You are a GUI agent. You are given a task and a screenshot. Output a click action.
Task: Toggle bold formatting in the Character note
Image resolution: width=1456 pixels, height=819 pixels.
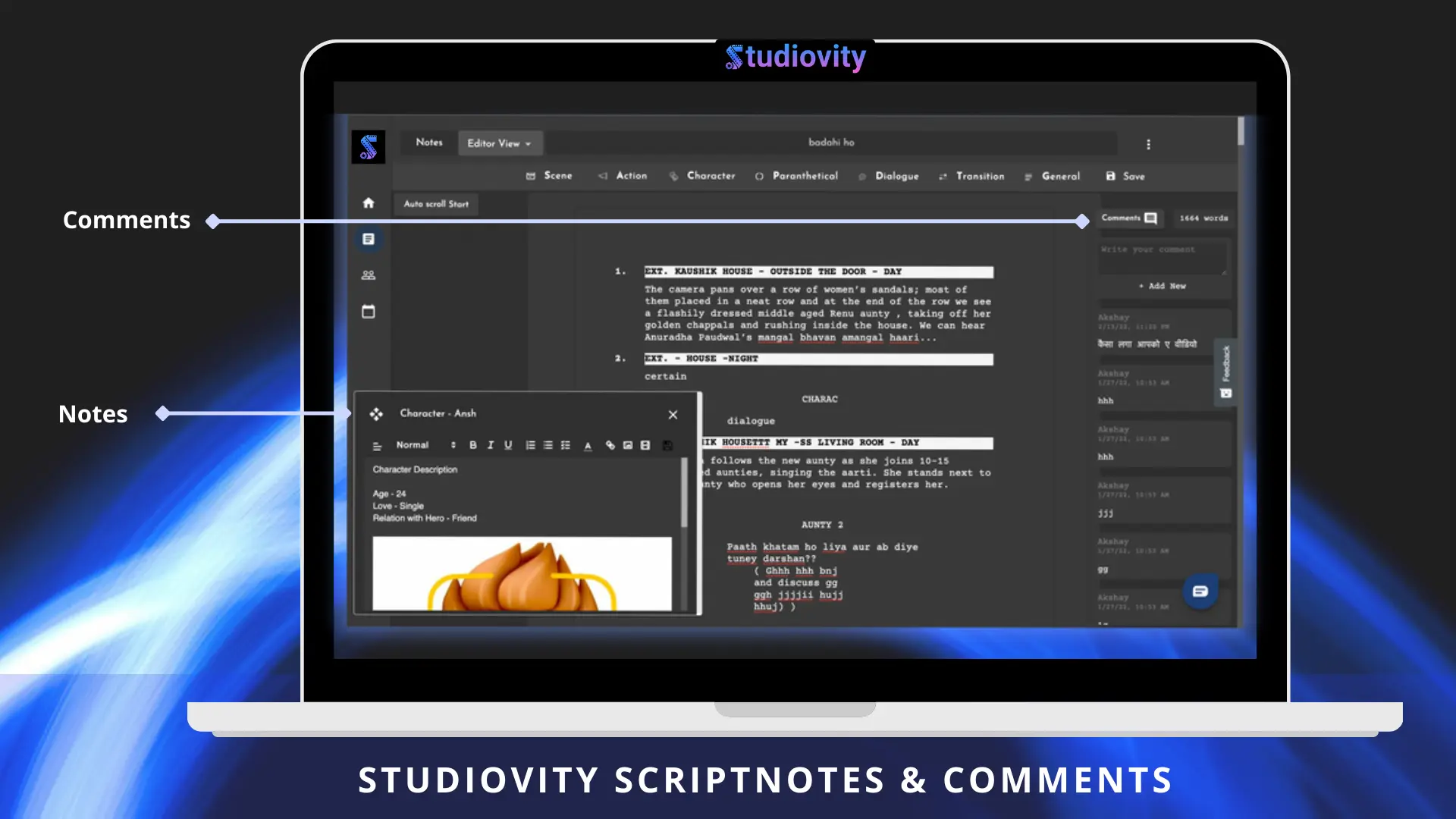[x=472, y=445]
